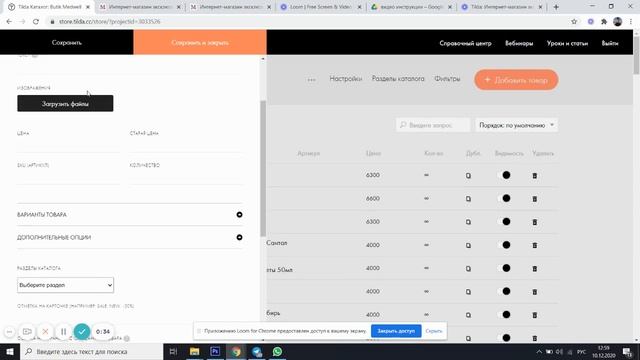Open the Порядок по умолчанию sort dropdown
Viewport: 640px width, 360px height.
pos(516,125)
